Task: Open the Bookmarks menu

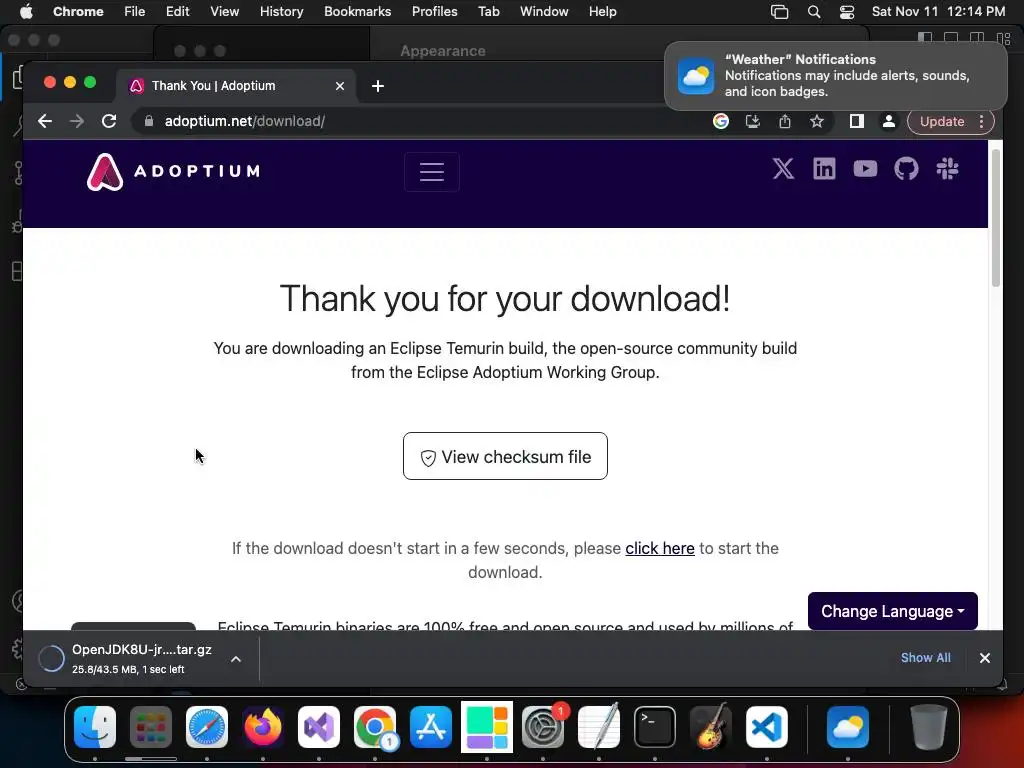Action: pyautogui.click(x=357, y=12)
